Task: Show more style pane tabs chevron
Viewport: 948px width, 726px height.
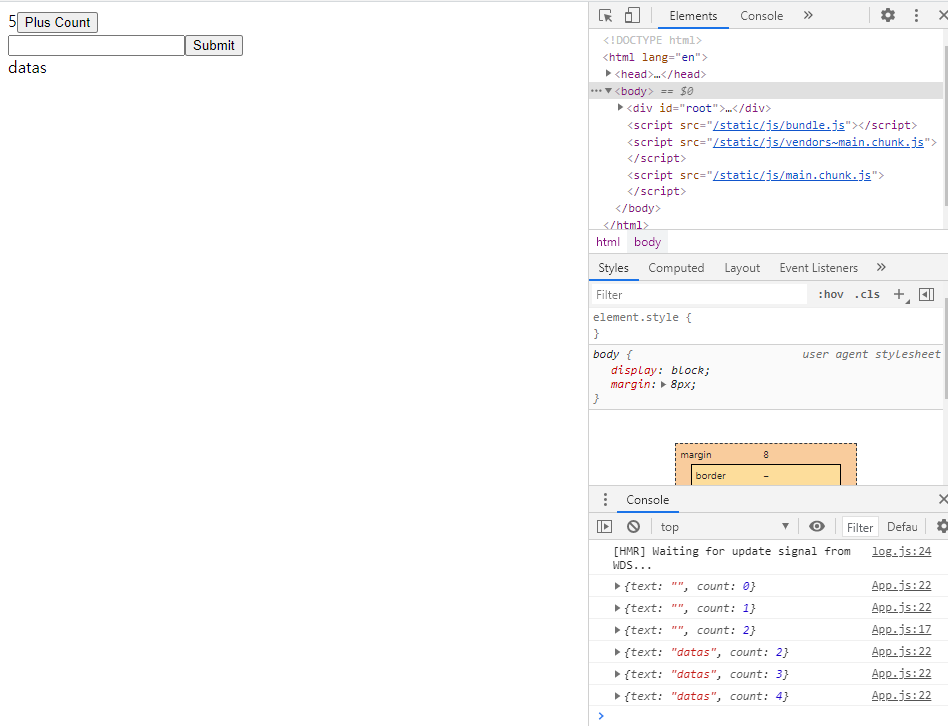Action: pyautogui.click(x=881, y=267)
